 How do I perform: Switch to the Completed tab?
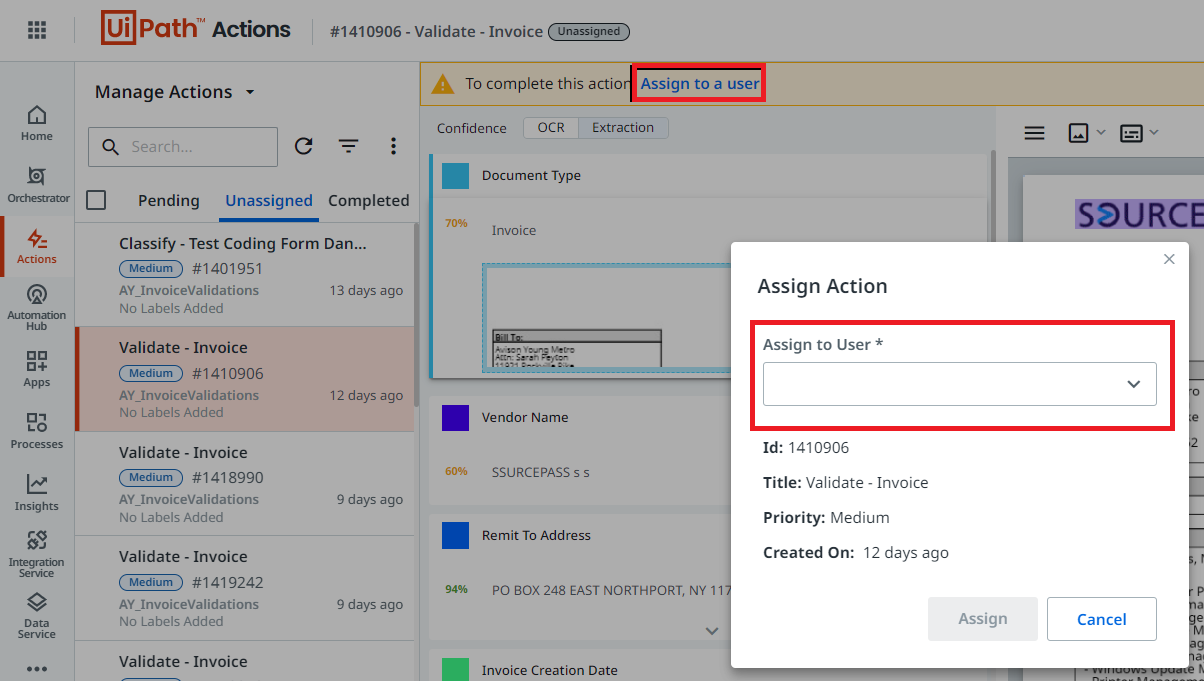coord(368,201)
